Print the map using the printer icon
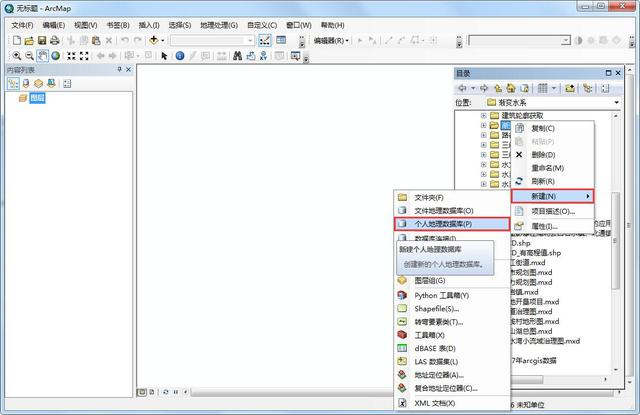This screenshot has width=640, height=415. 54,40
